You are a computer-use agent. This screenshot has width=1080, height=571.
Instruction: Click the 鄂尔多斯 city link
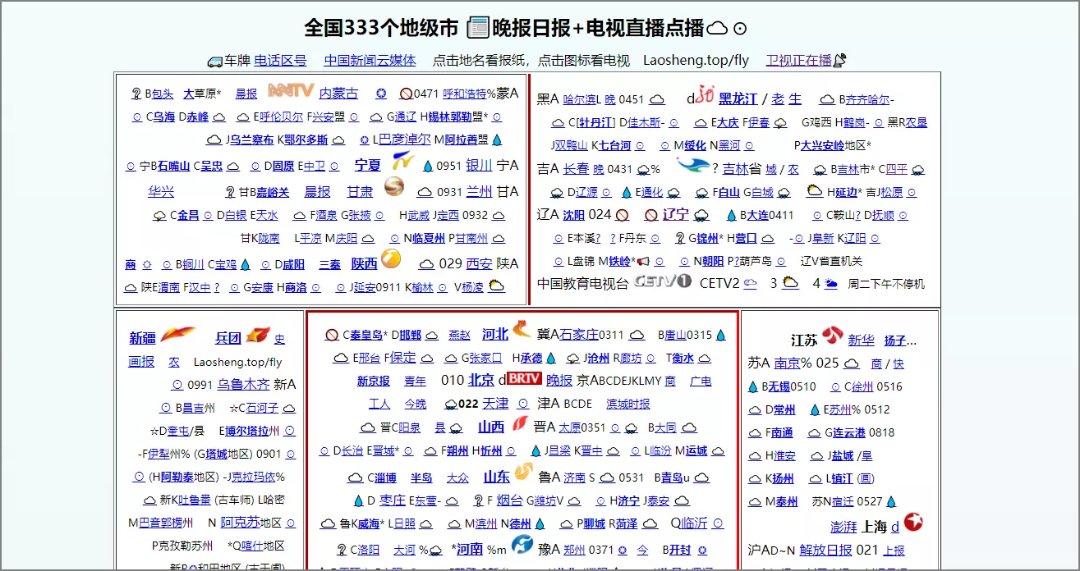(x=307, y=140)
